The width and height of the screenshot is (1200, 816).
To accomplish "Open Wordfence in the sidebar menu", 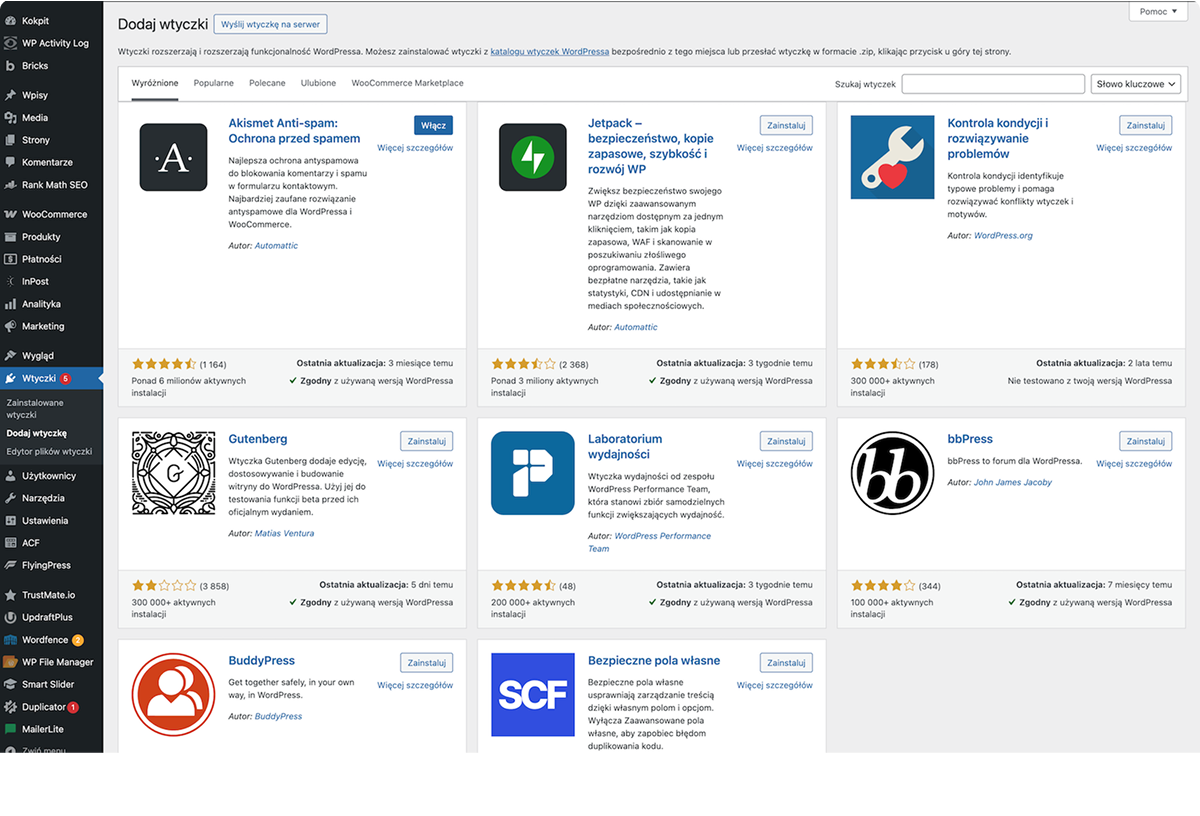I will point(45,640).
